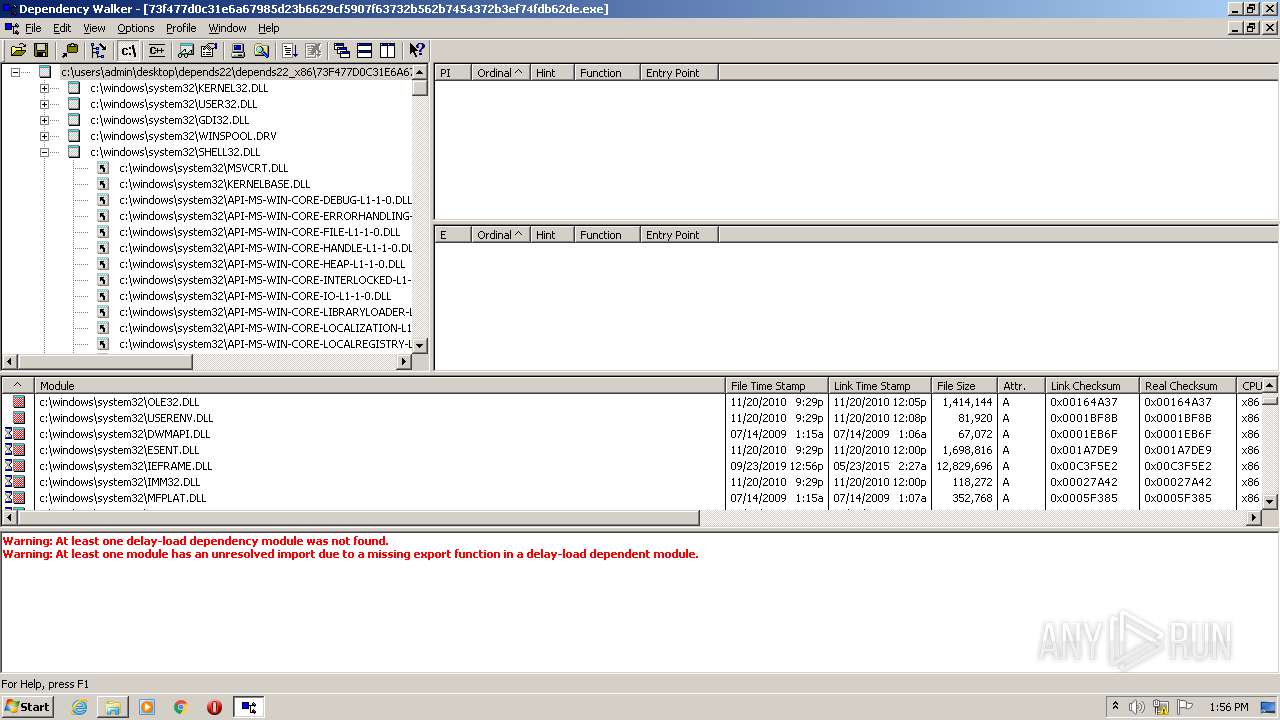Viewport: 1280px width, 720px height.
Task: Click the Copy toolbar icon
Action: (70, 50)
